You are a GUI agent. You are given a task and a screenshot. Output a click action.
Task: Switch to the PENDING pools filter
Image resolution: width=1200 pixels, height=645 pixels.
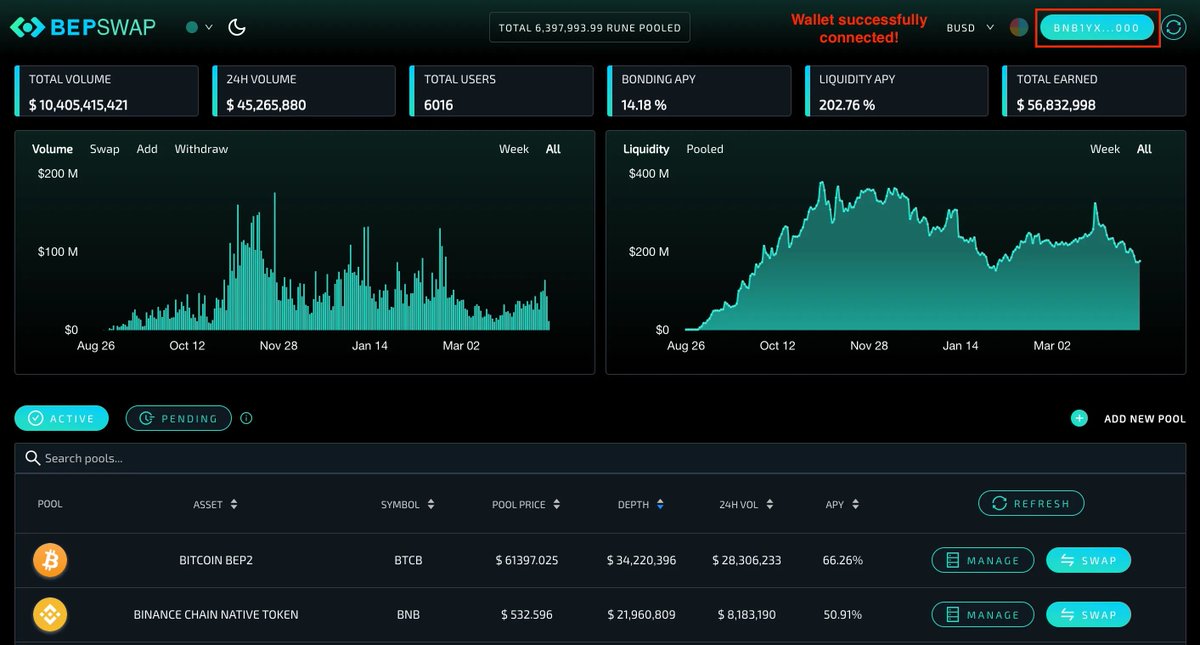point(178,418)
